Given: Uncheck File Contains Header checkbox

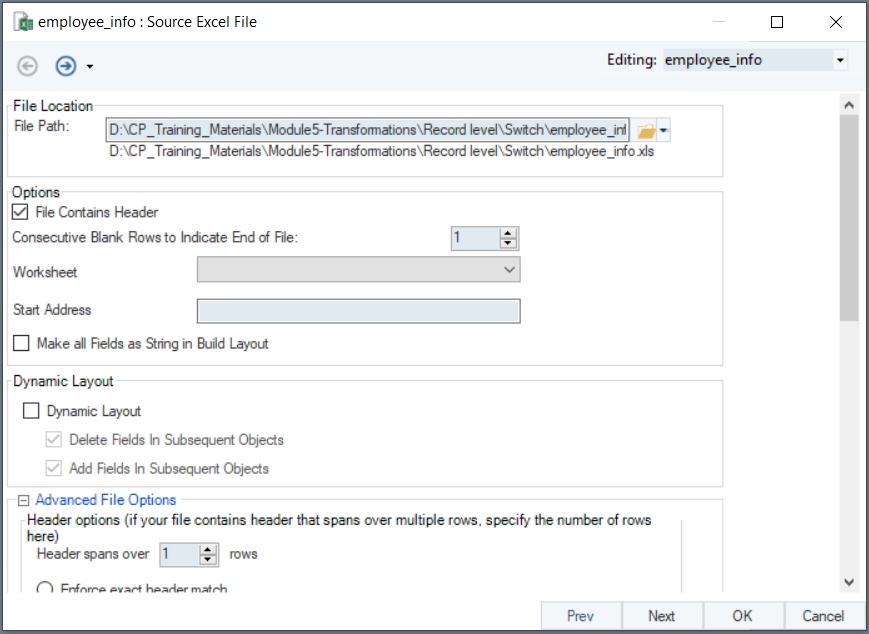Looking at the screenshot, I should (x=20, y=212).
